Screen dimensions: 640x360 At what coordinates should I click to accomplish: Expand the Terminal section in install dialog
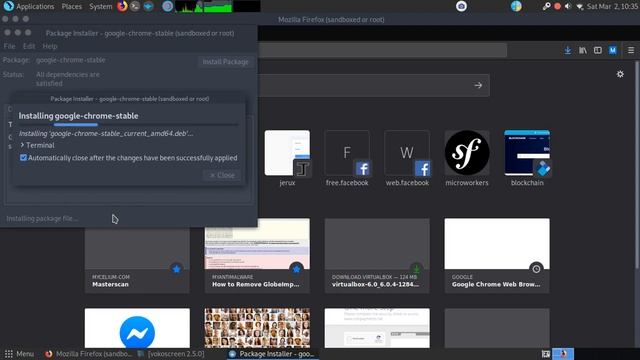coord(37,145)
